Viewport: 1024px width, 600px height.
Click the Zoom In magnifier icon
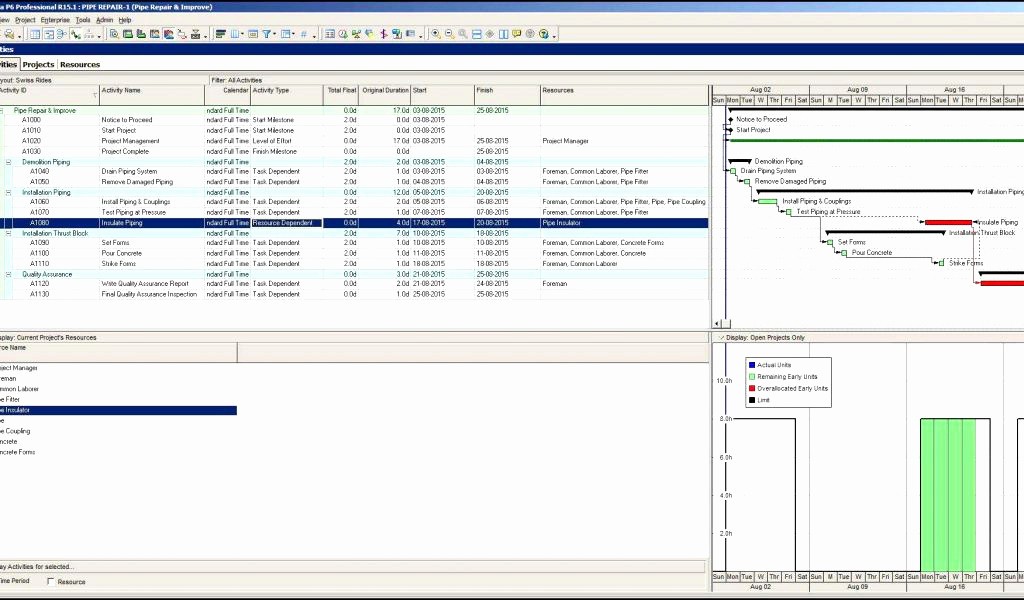point(435,34)
